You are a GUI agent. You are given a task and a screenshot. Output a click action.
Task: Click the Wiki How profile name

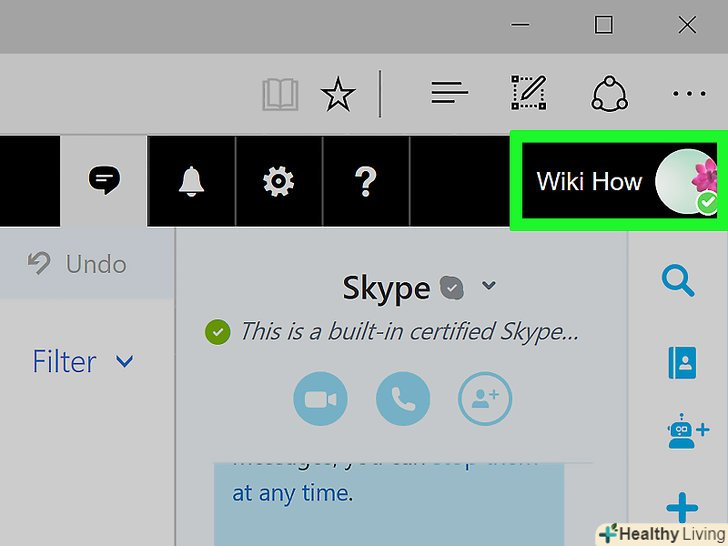coord(589,181)
